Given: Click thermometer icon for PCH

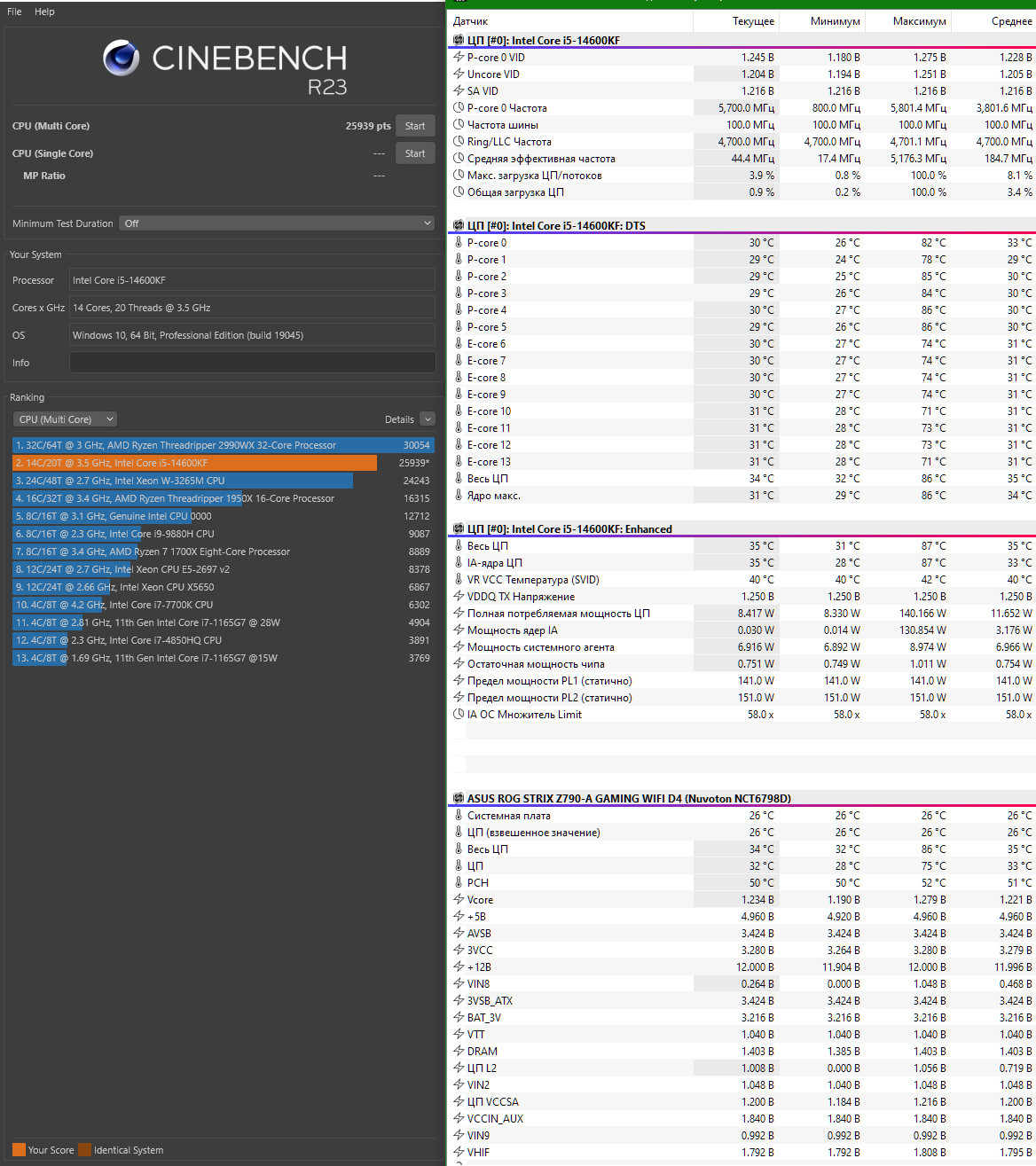Looking at the screenshot, I should [459, 882].
